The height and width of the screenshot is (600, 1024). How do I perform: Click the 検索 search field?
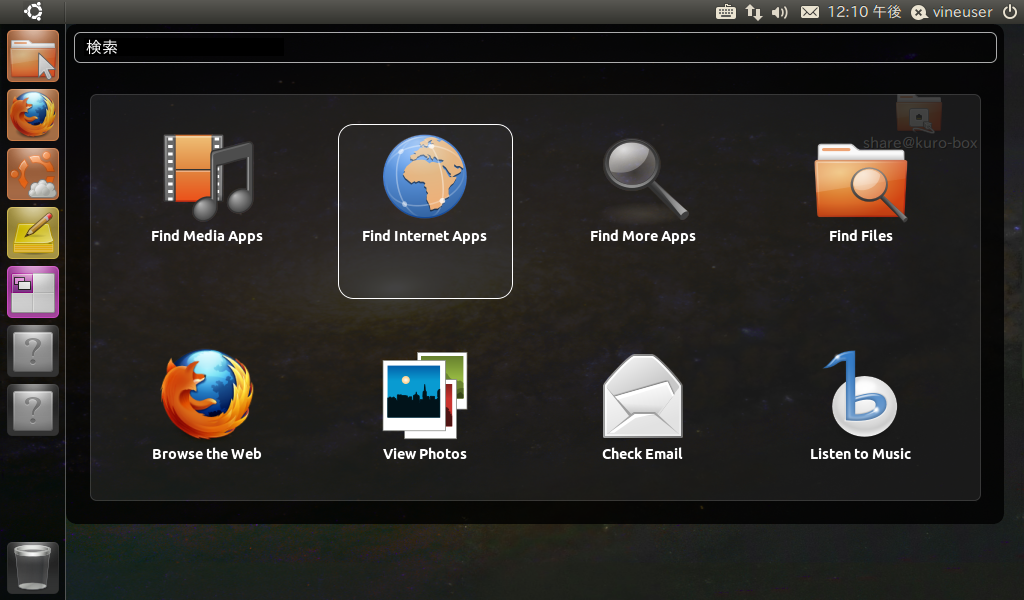pos(536,47)
